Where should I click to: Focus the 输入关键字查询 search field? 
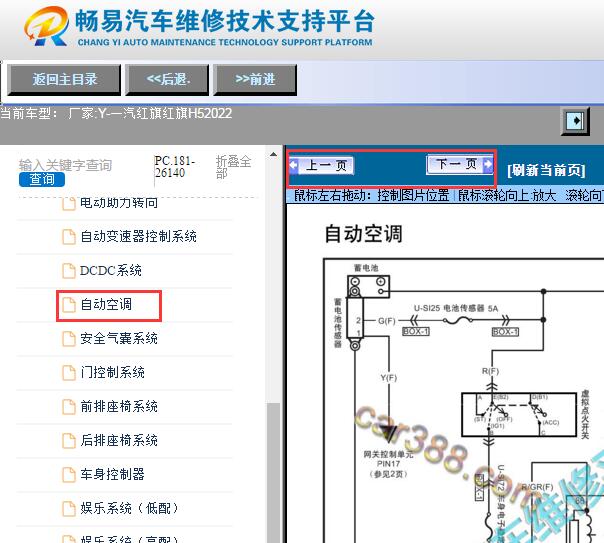(x=65, y=165)
